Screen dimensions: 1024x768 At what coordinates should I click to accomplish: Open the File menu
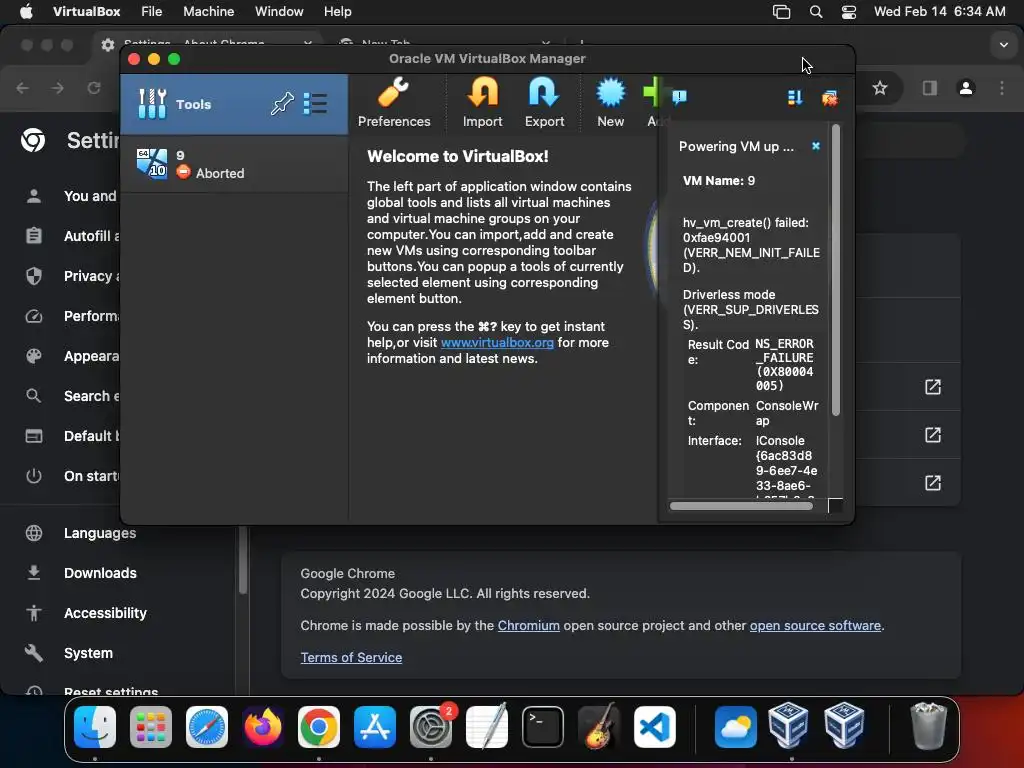pos(152,11)
